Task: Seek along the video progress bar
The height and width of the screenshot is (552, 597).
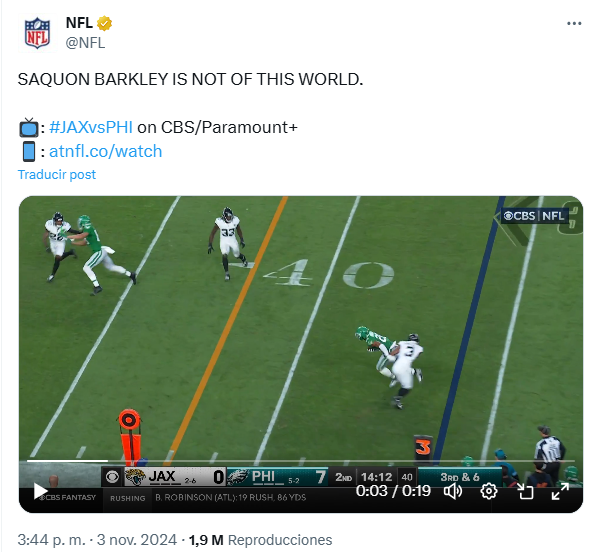Action: pos(301,461)
